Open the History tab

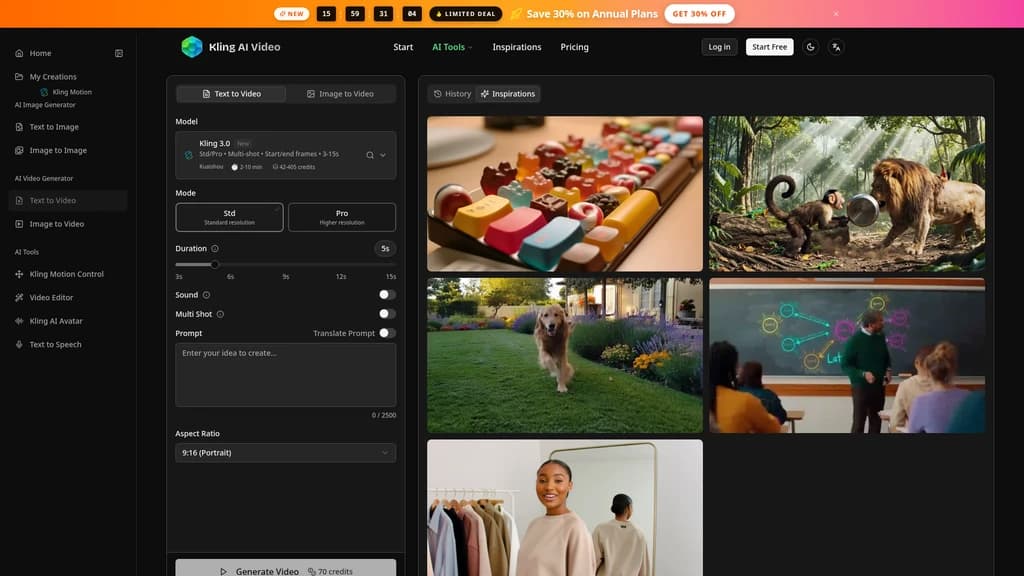click(452, 94)
